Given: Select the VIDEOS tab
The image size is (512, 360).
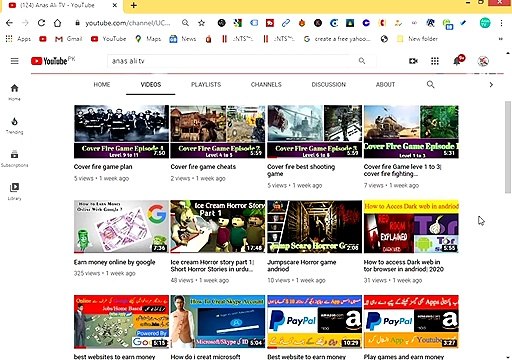Looking at the screenshot, I should (151, 84).
